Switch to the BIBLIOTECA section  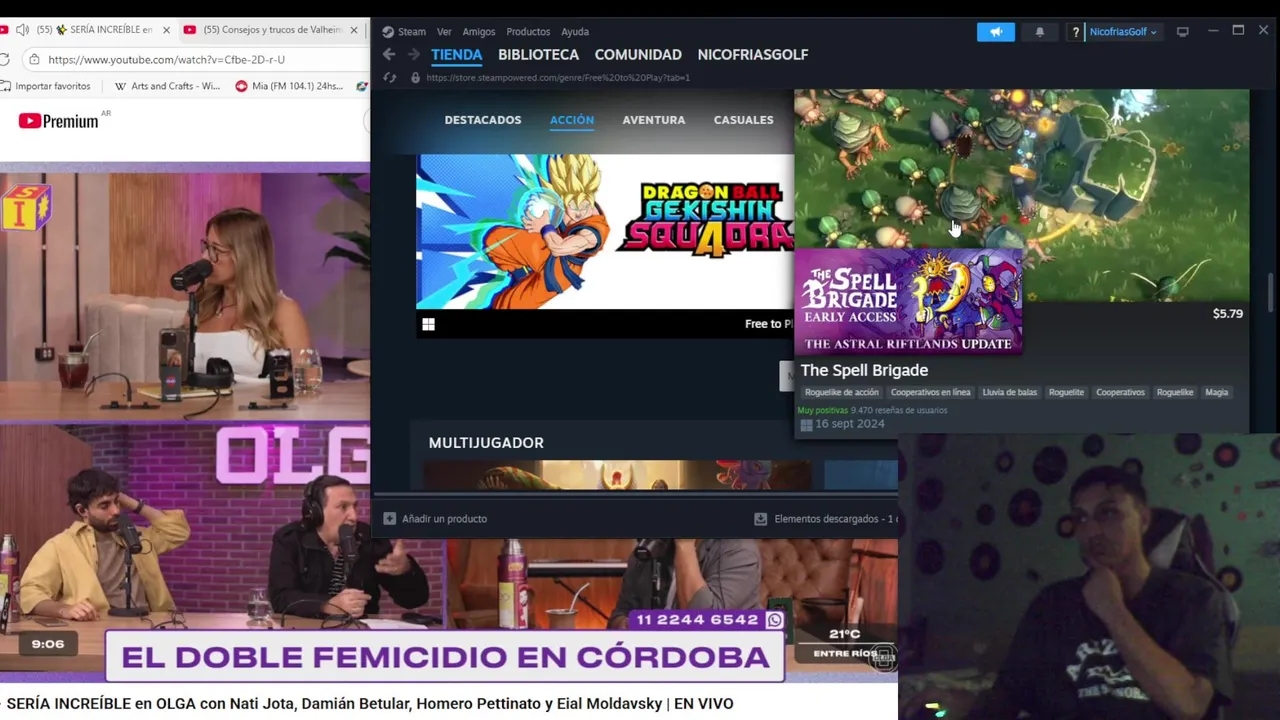538,55
